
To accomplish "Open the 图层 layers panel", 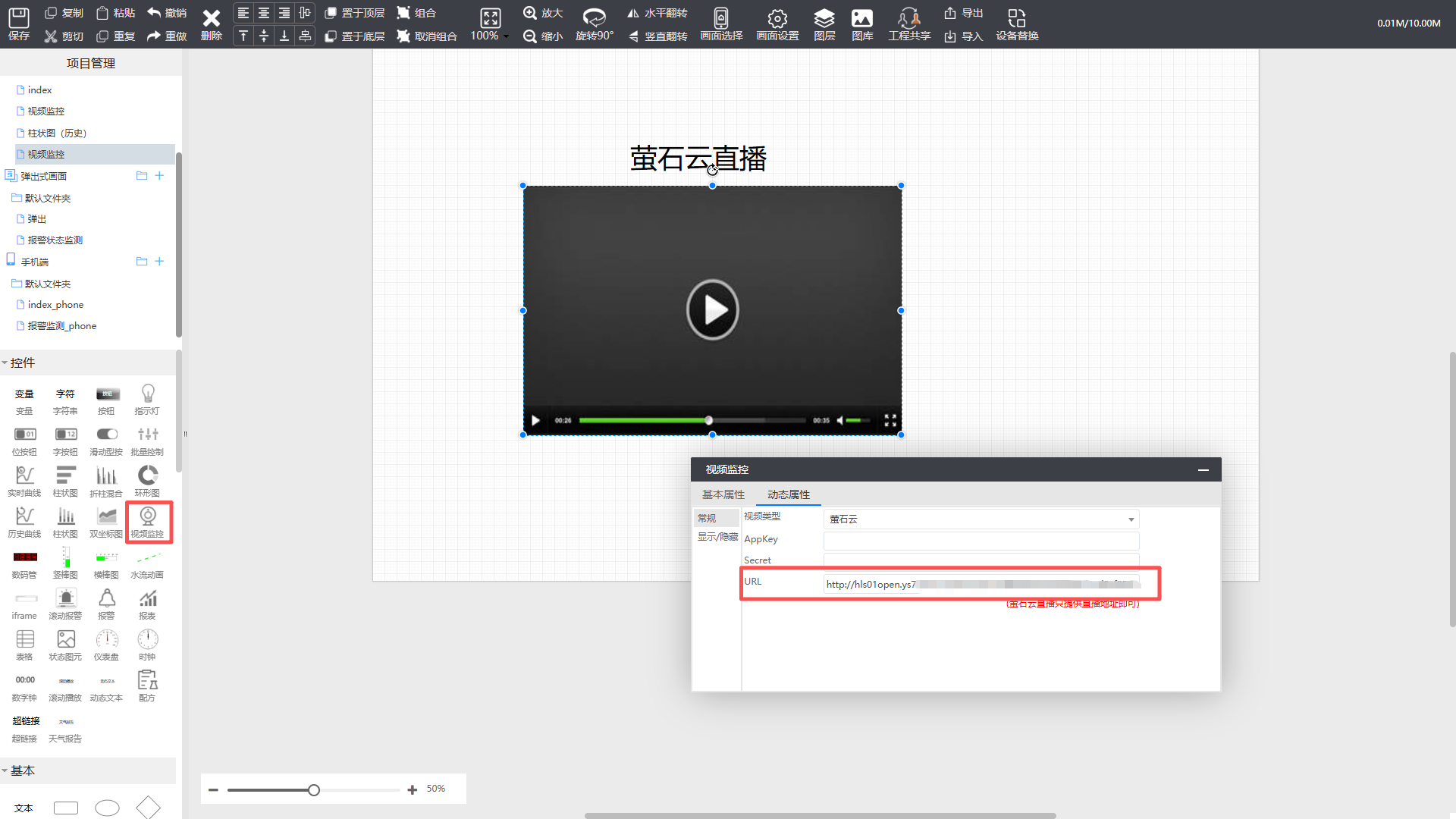I will (x=824, y=18).
